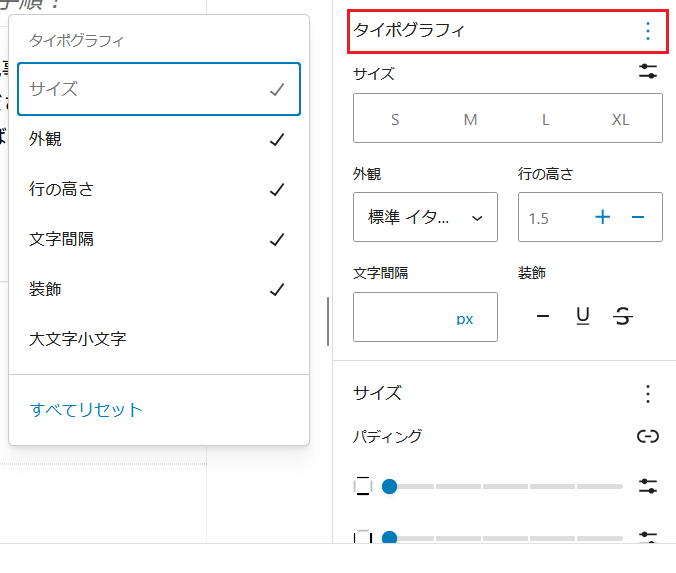
Task: Click すべてリセット to reset all
Action: tap(87, 410)
